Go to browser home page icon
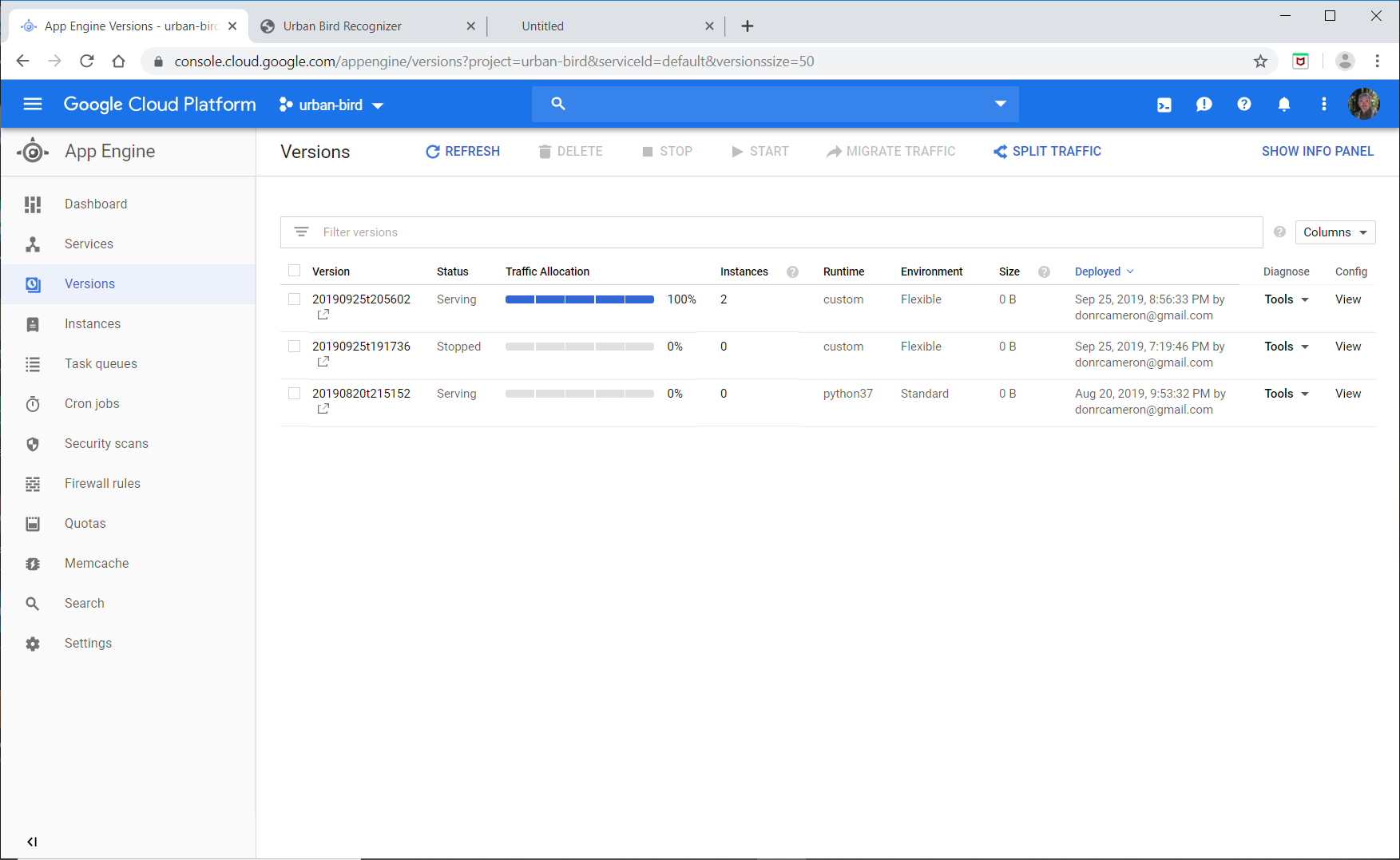The image size is (1400, 860). [119, 61]
